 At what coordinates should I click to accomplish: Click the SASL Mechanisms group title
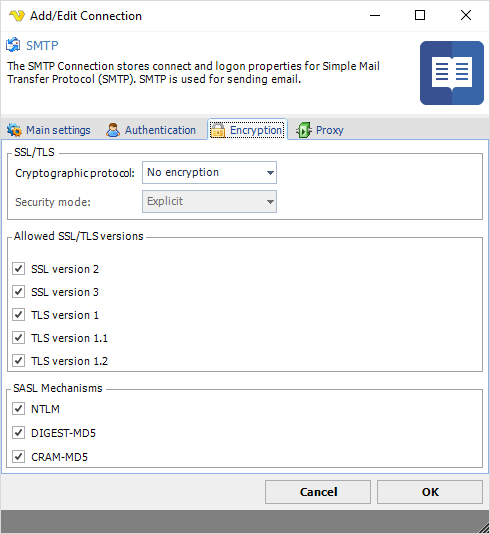point(58,388)
